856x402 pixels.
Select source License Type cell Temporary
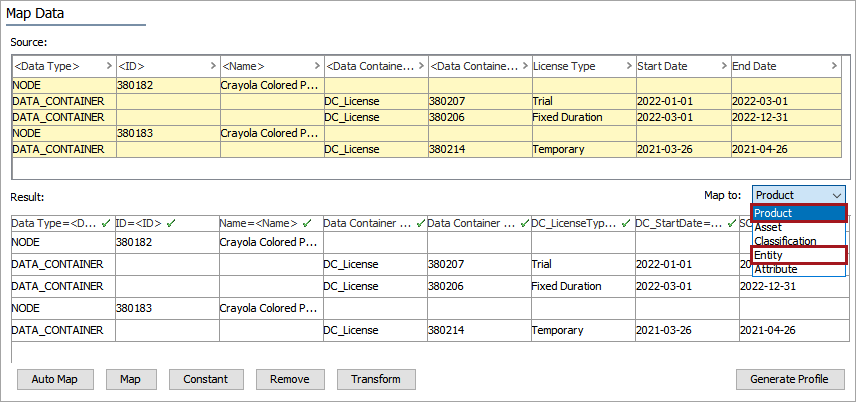click(584, 149)
